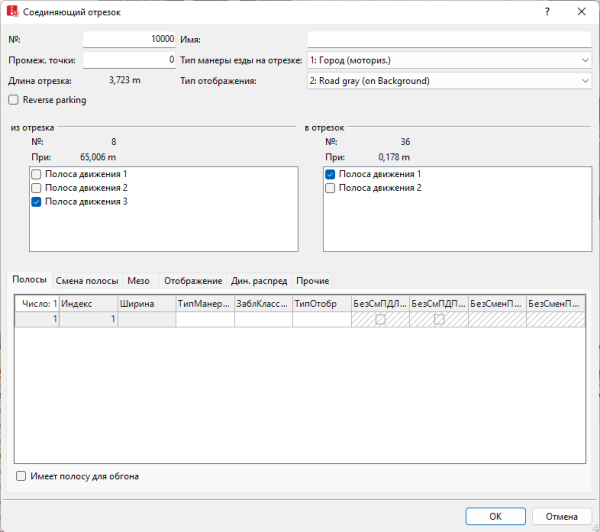The width and height of the screenshot is (600, 532).
Task: Click the № number field showing 10000
Action: [129, 39]
